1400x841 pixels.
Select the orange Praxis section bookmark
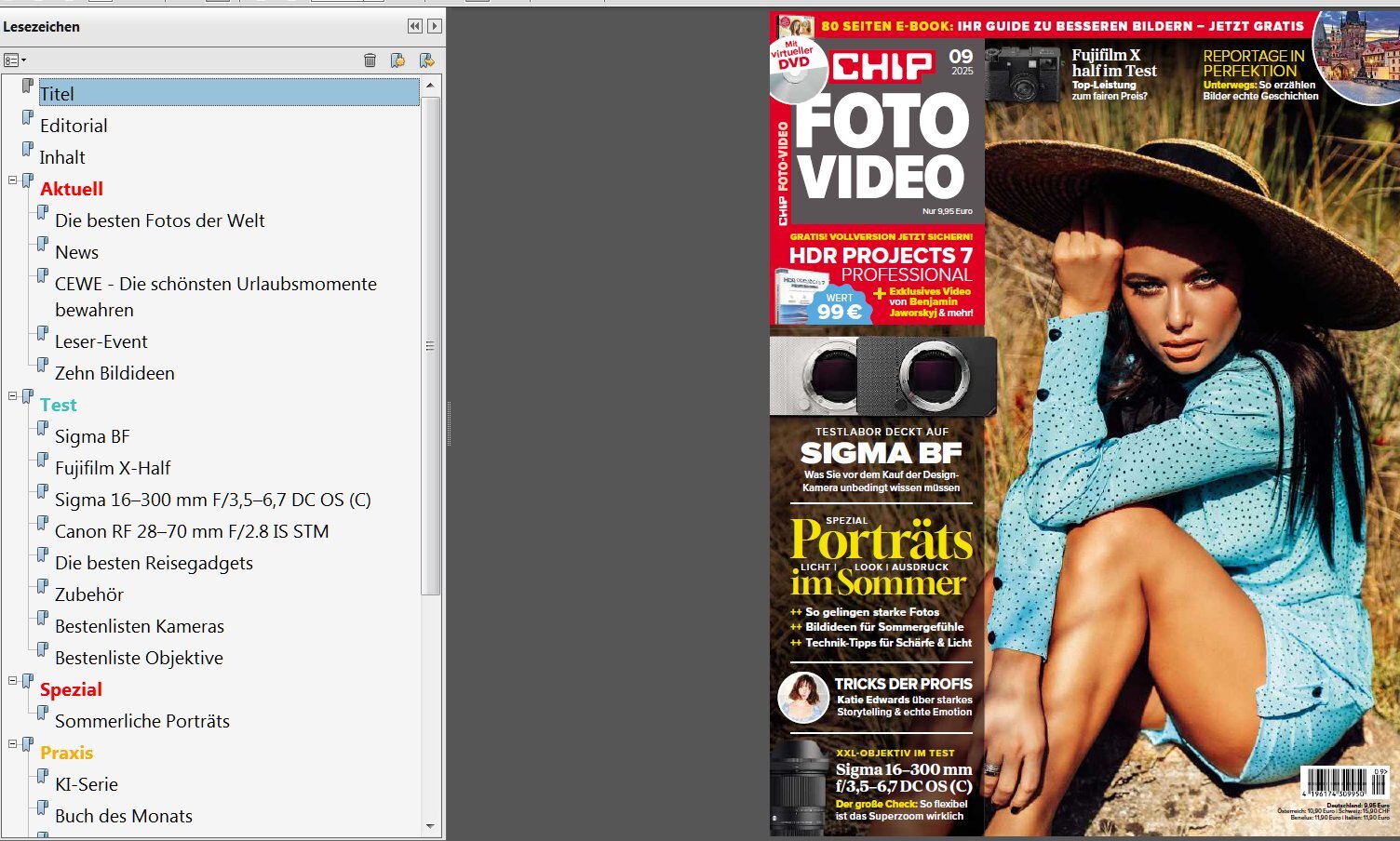(67, 753)
